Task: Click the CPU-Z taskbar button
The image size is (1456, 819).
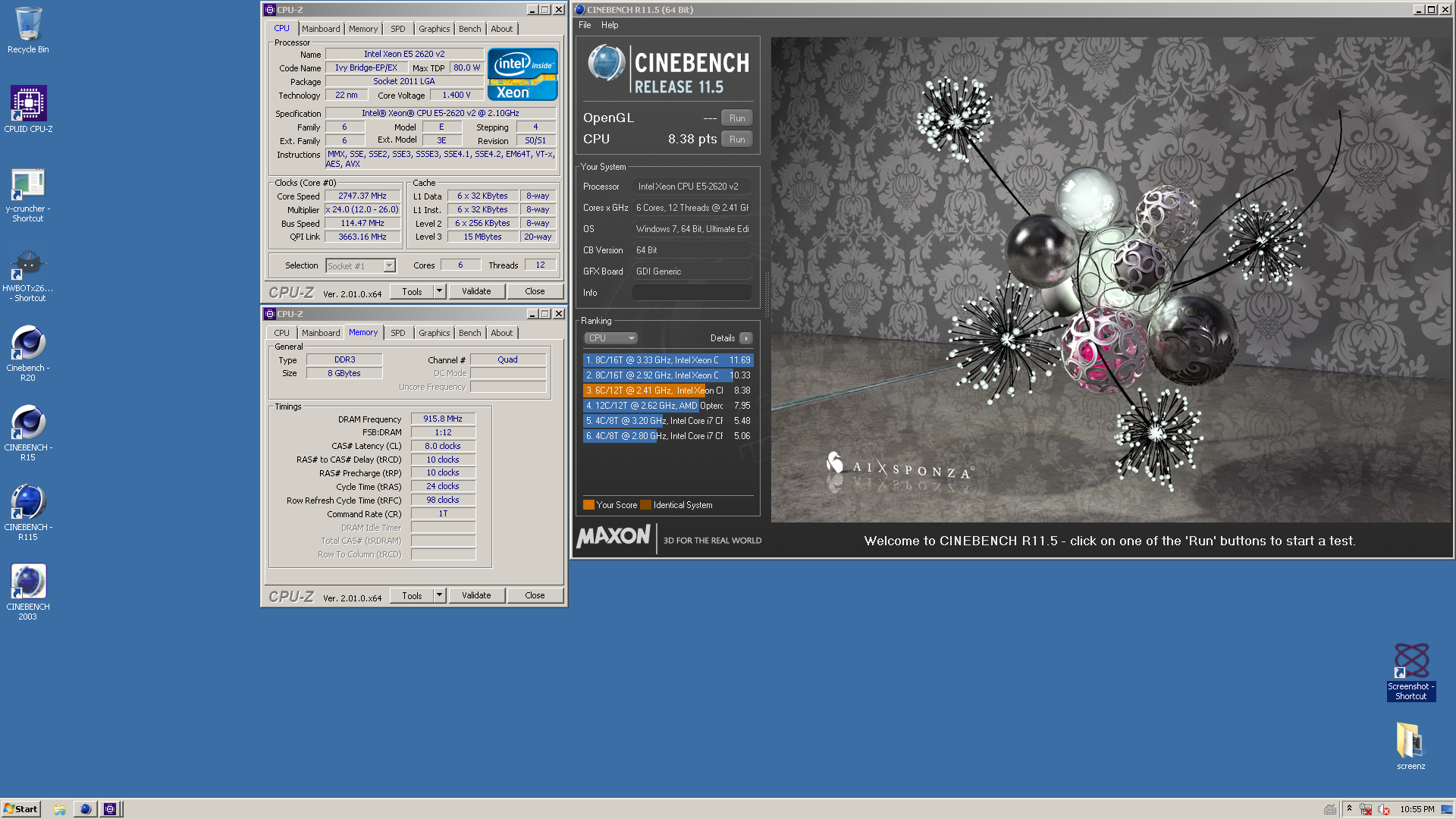Action: 110,809
